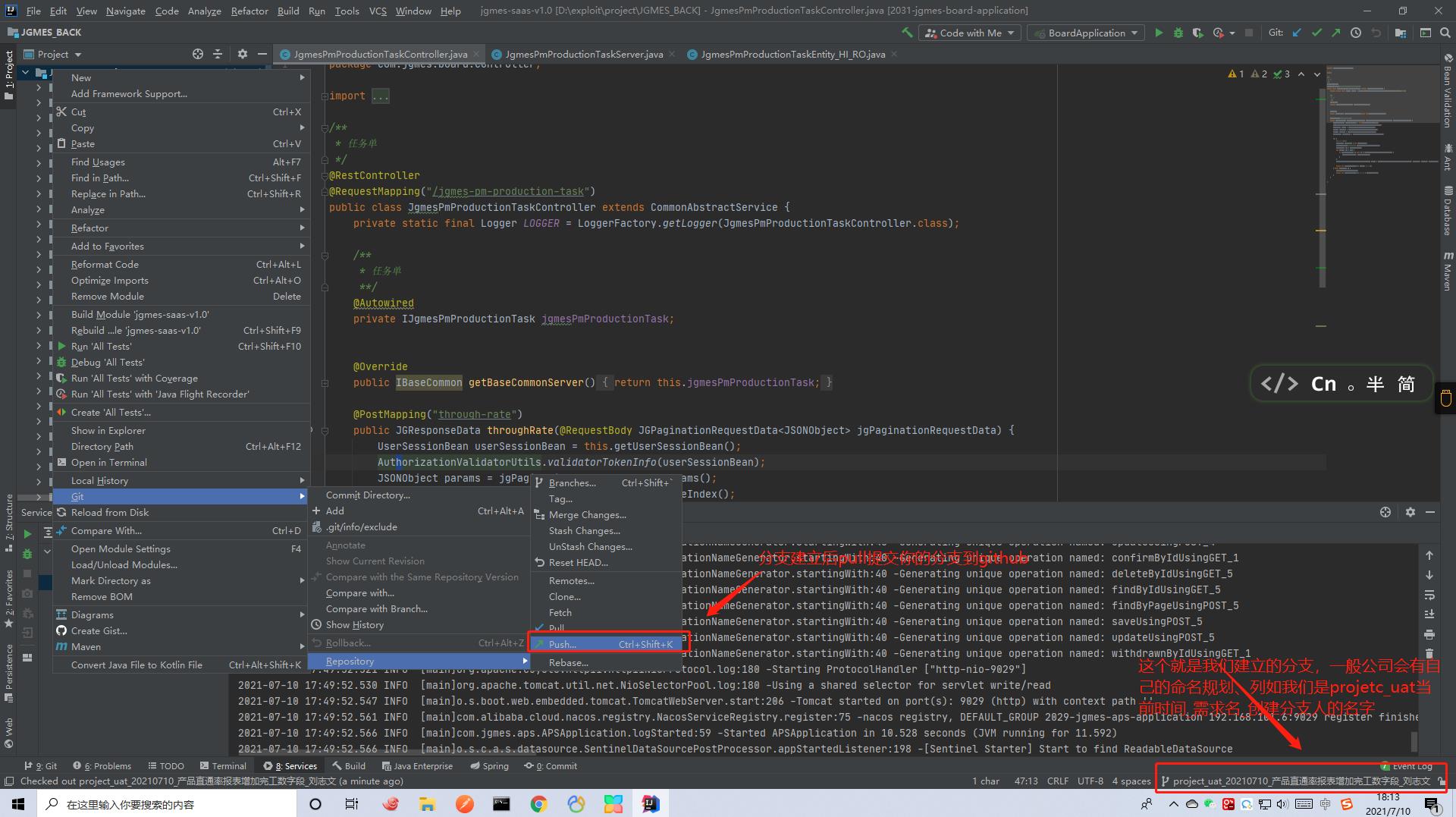Click the CRLF line separator status entry
1456x817 pixels.
(1057, 781)
